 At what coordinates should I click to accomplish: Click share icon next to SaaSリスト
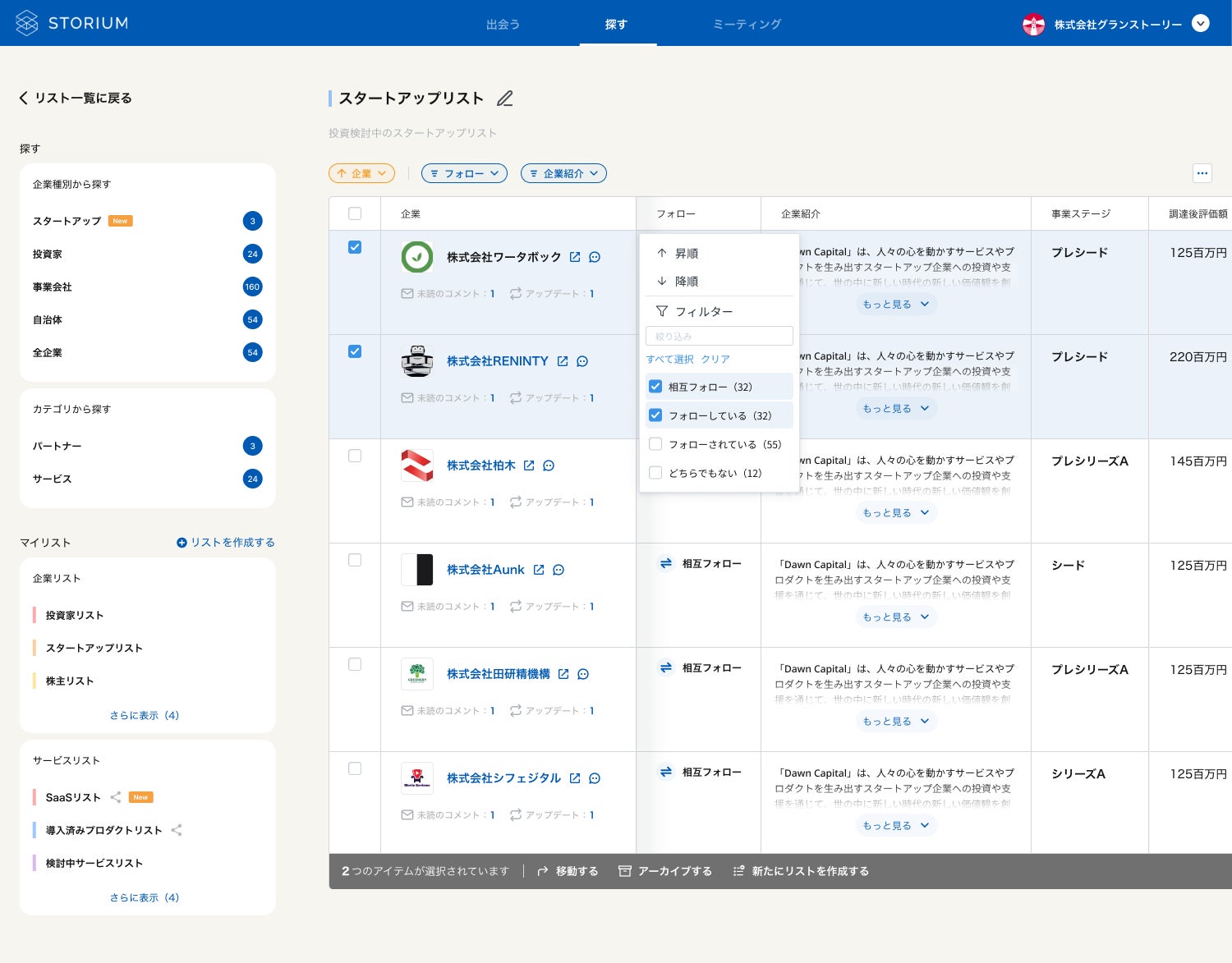[x=116, y=797]
